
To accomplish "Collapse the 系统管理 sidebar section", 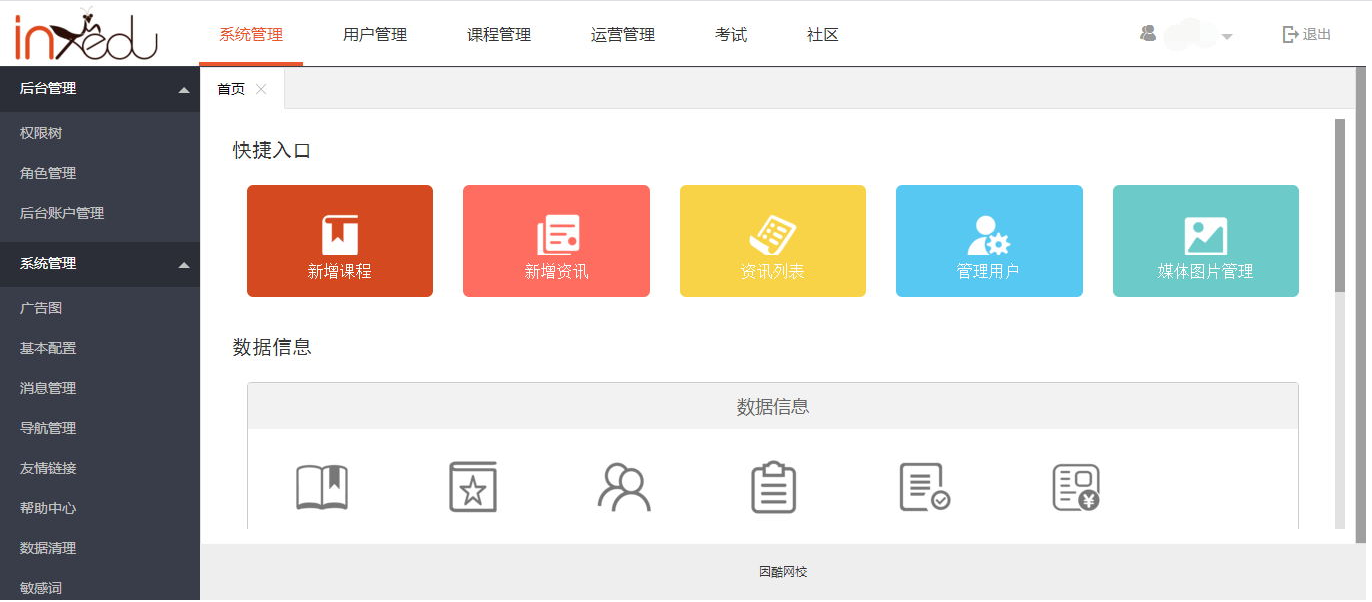I will pyautogui.click(x=183, y=264).
